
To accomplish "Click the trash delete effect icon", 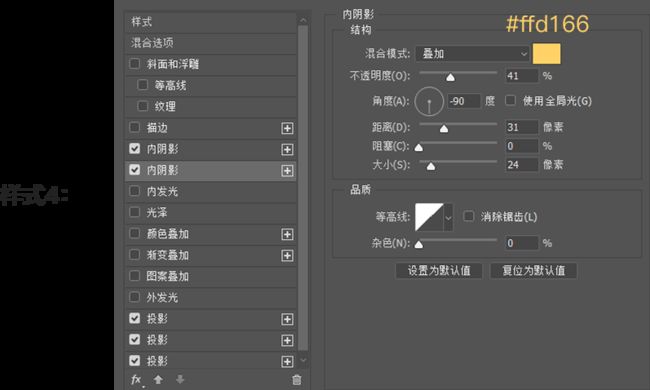I will [x=297, y=380].
